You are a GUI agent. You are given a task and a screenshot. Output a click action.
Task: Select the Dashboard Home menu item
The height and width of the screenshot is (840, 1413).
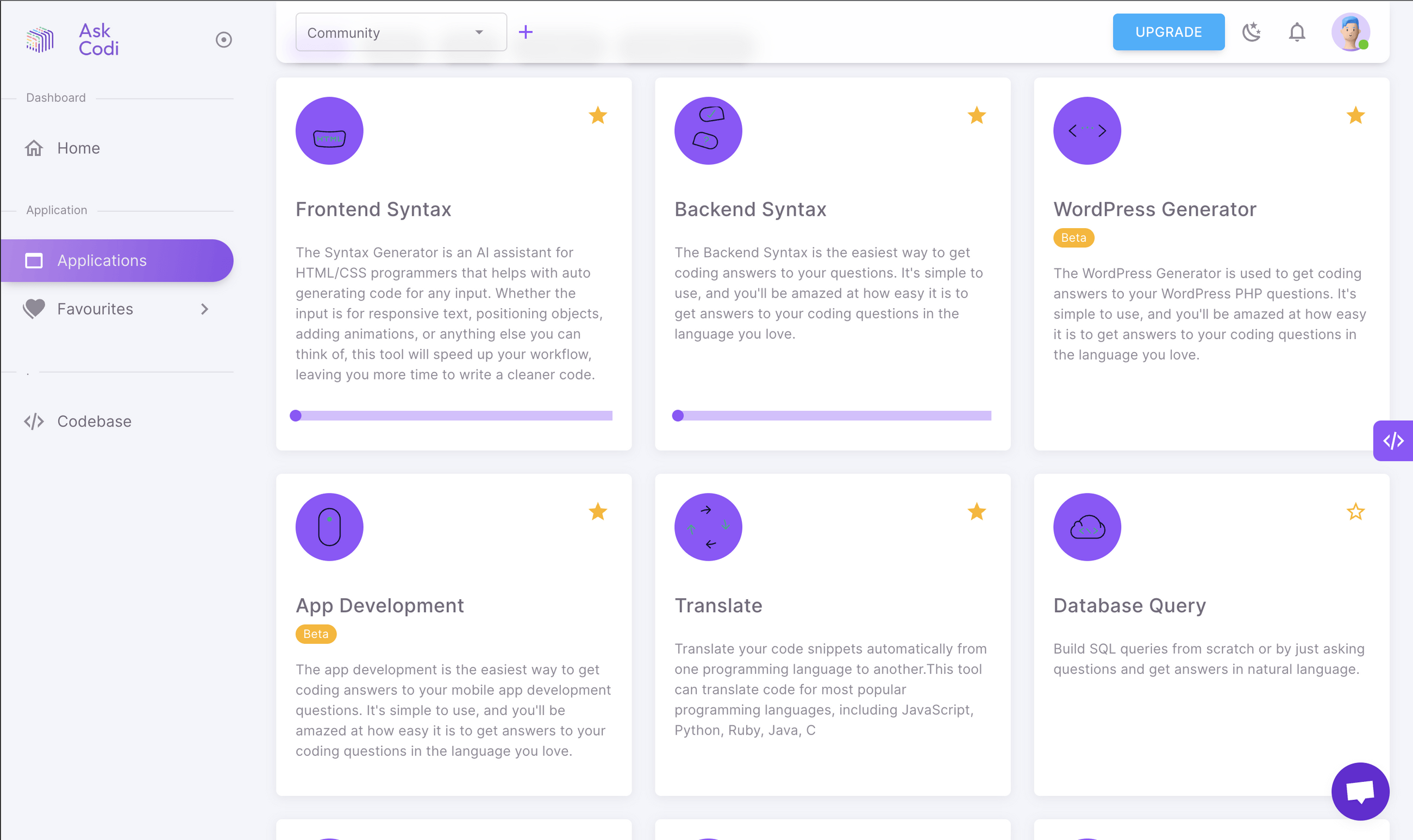tap(78, 148)
